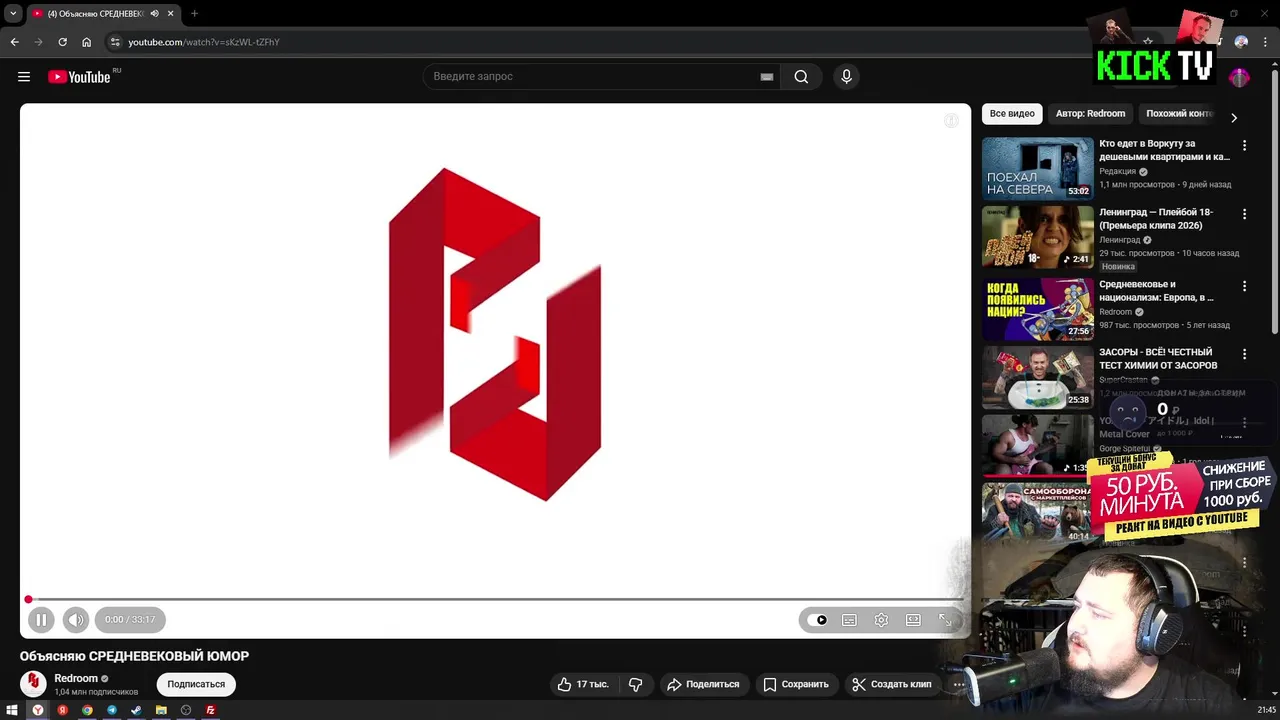Go to YouTube home via logo
The height and width of the screenshot is (720, 1280).
(x=79, y=77)
